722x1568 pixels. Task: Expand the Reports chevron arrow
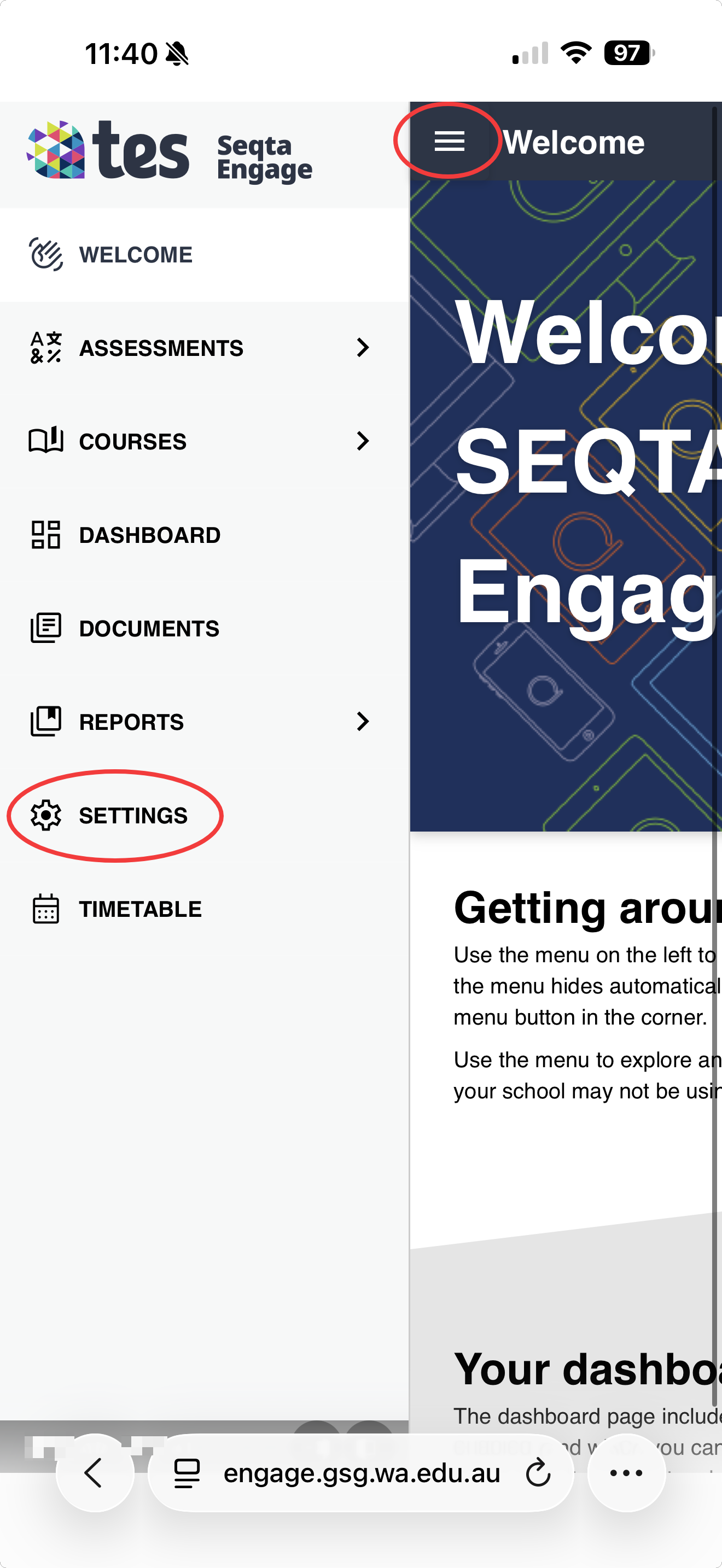(363, 721)
